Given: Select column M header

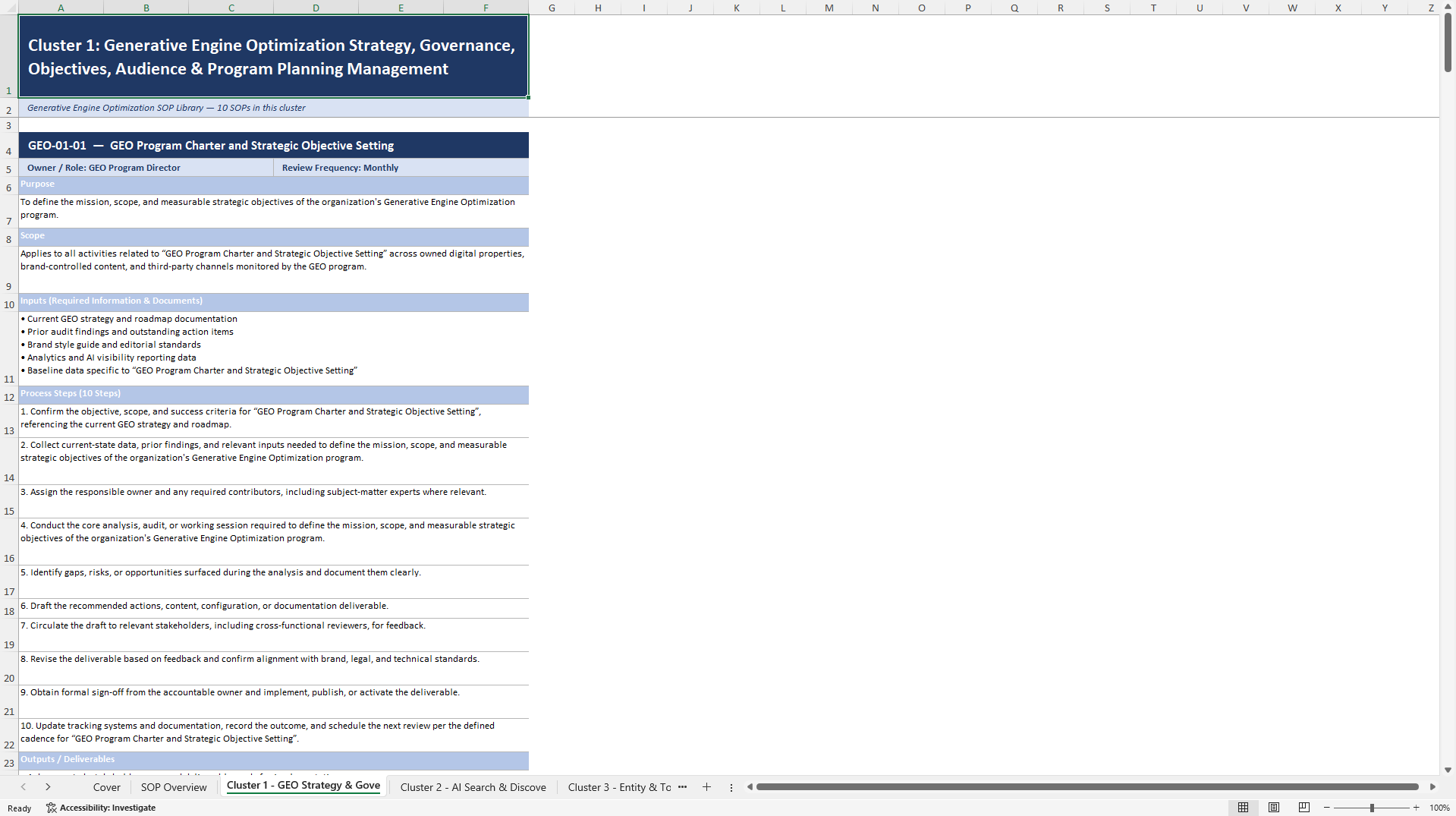Looking at the screenshot, I should click(x=829, y=8).
